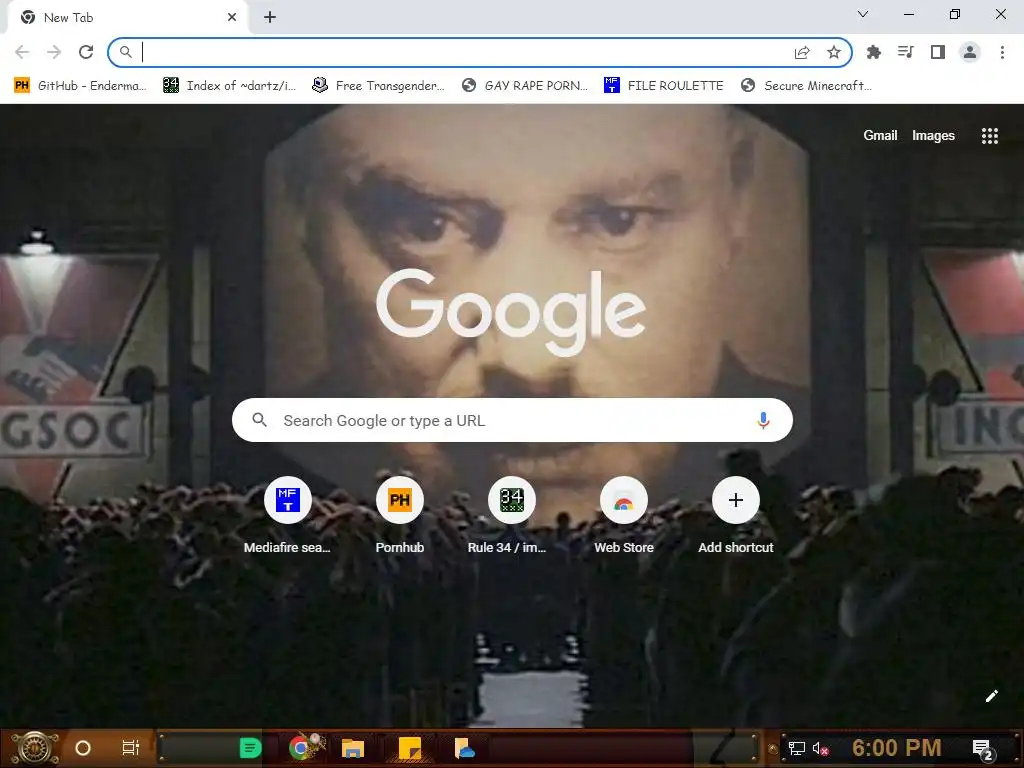Open the steampunk Start button
The height and width of the screenshot is (768, 1024).
(34, 748)
